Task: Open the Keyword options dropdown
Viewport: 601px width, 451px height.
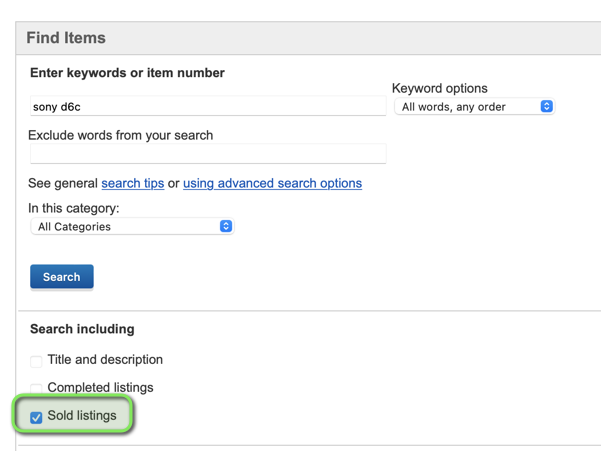Action: (x=473, y=107)
